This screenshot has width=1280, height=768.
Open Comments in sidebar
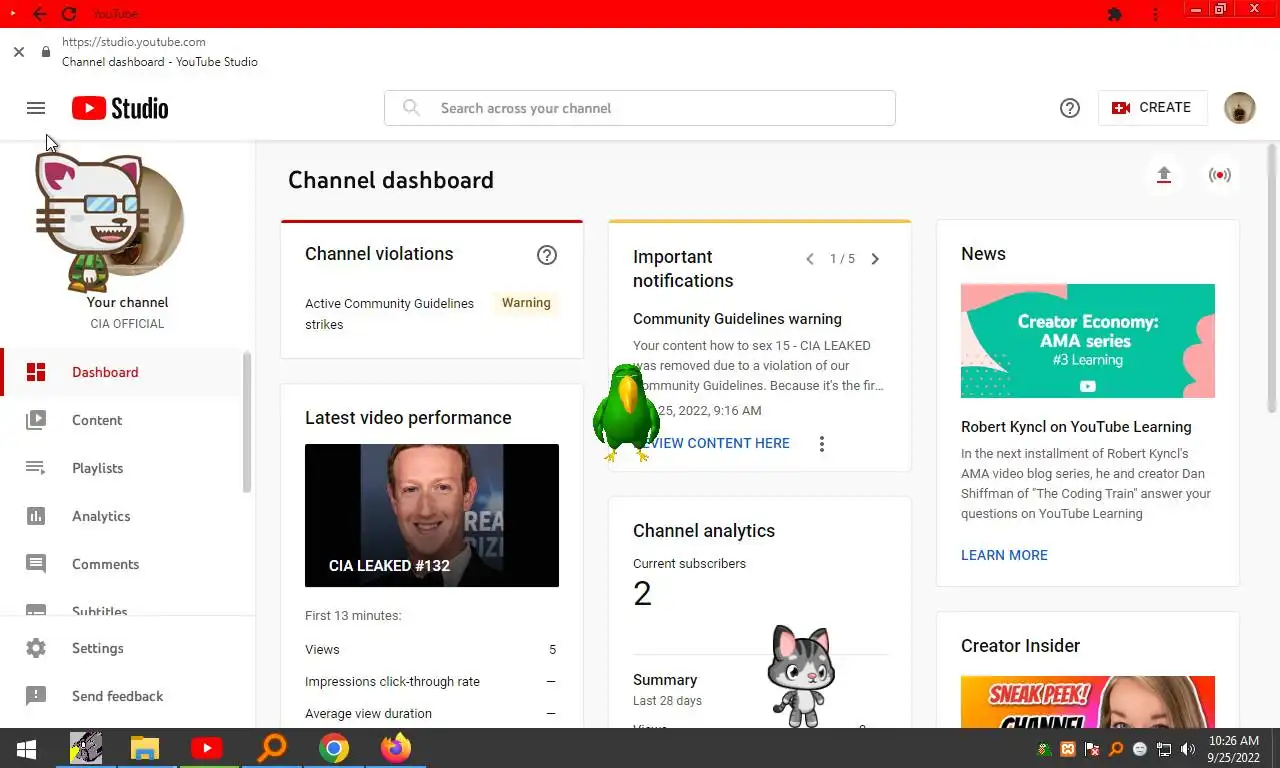coord(122,564)
